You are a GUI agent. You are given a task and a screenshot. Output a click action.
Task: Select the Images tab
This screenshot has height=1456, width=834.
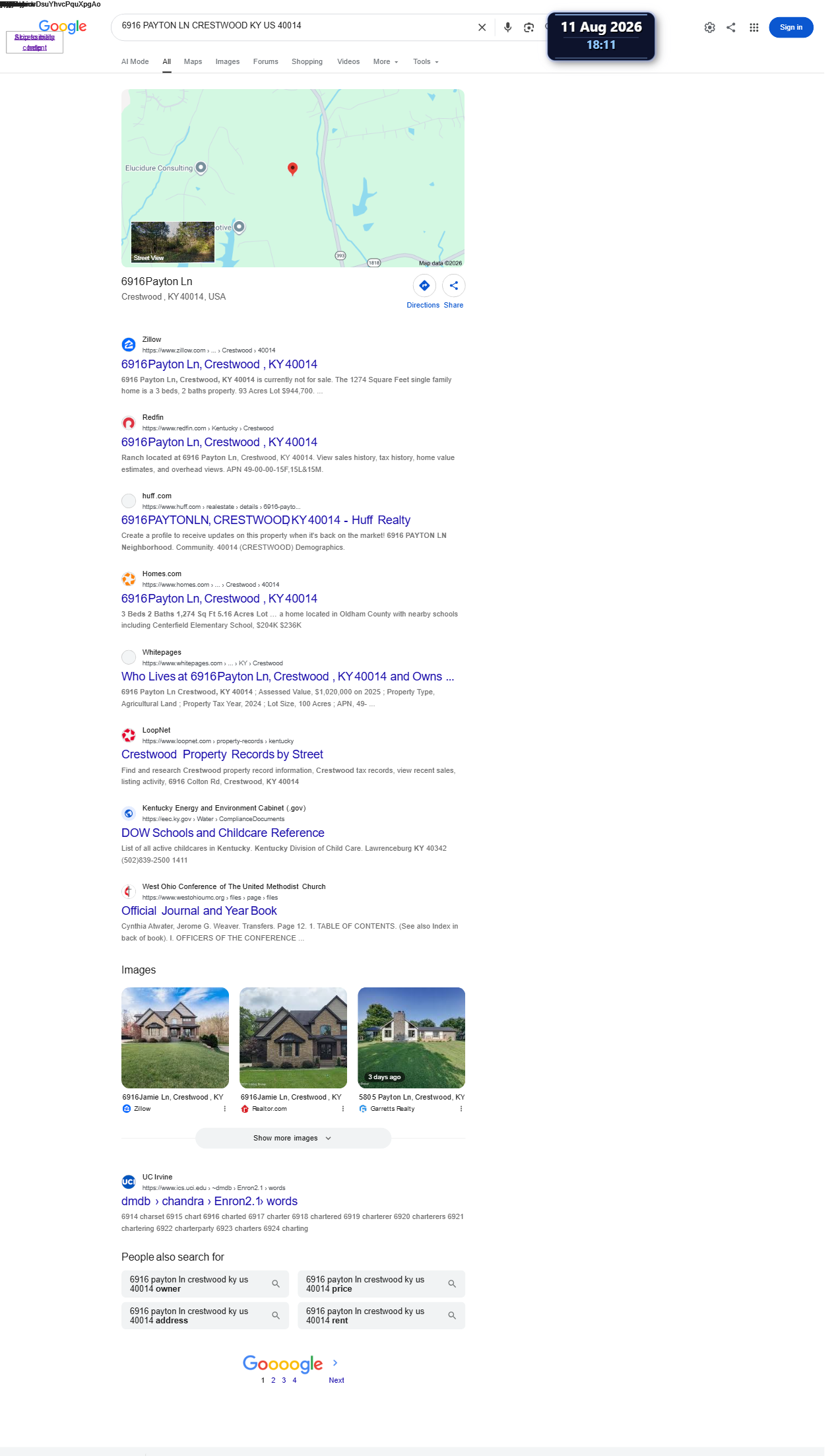coord(228,61)
